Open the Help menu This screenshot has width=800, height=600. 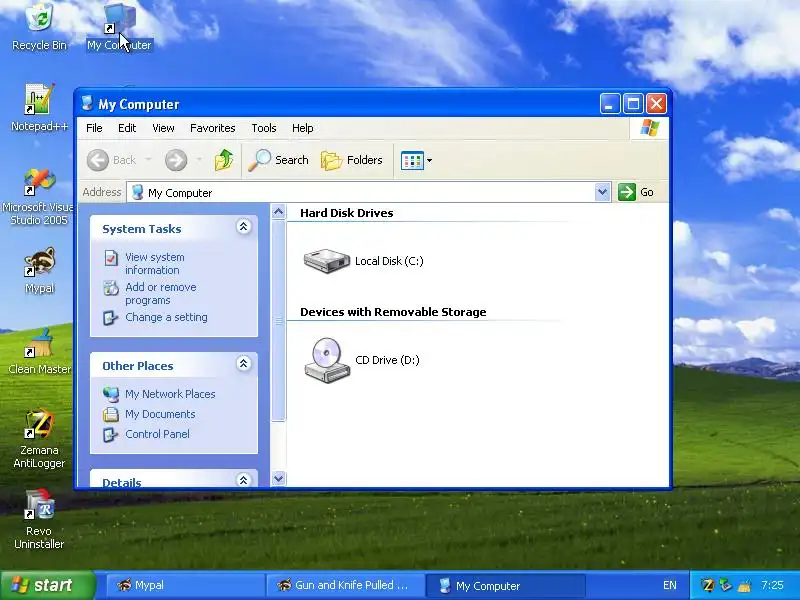(x=303, y=128)
